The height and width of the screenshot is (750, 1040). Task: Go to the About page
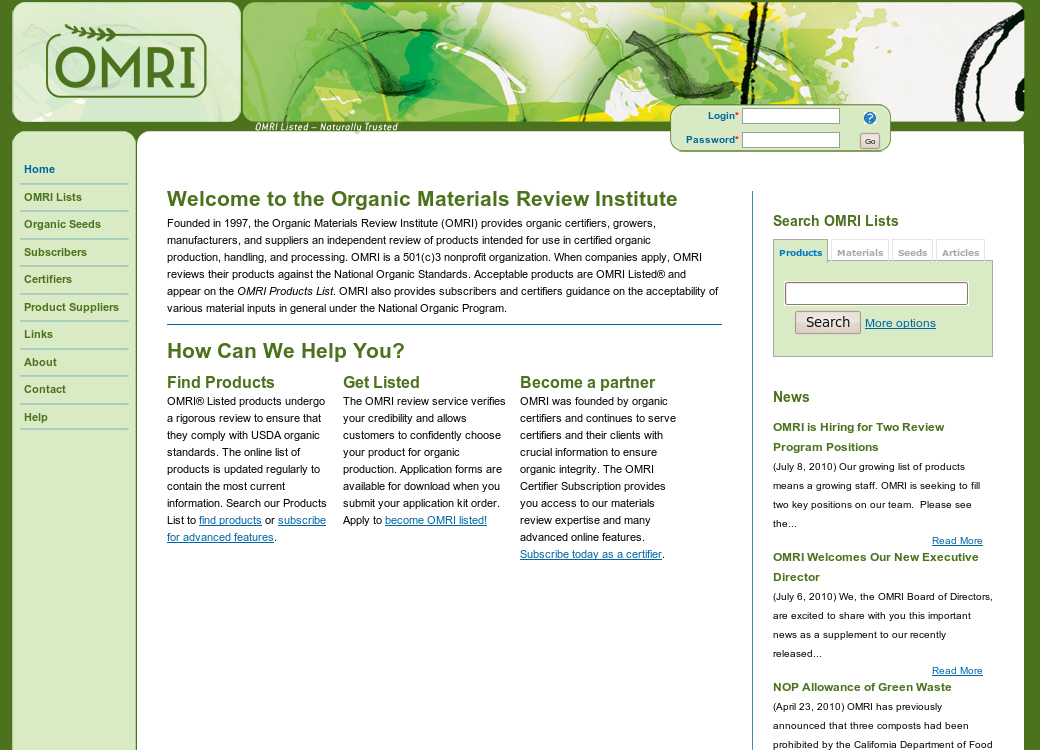point(40,362)
